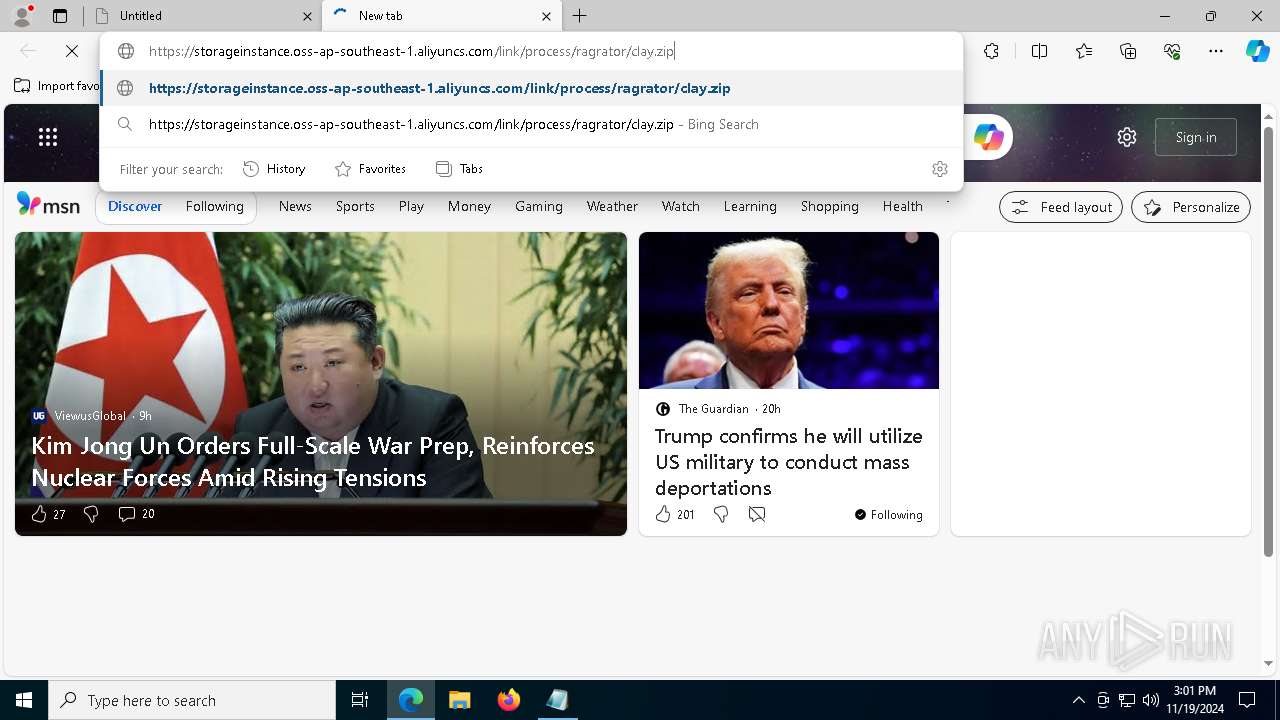This screenshot has height=720, width=1280.
Task: Open Settings and more ellipsis
Action: tap(1216, 51)
